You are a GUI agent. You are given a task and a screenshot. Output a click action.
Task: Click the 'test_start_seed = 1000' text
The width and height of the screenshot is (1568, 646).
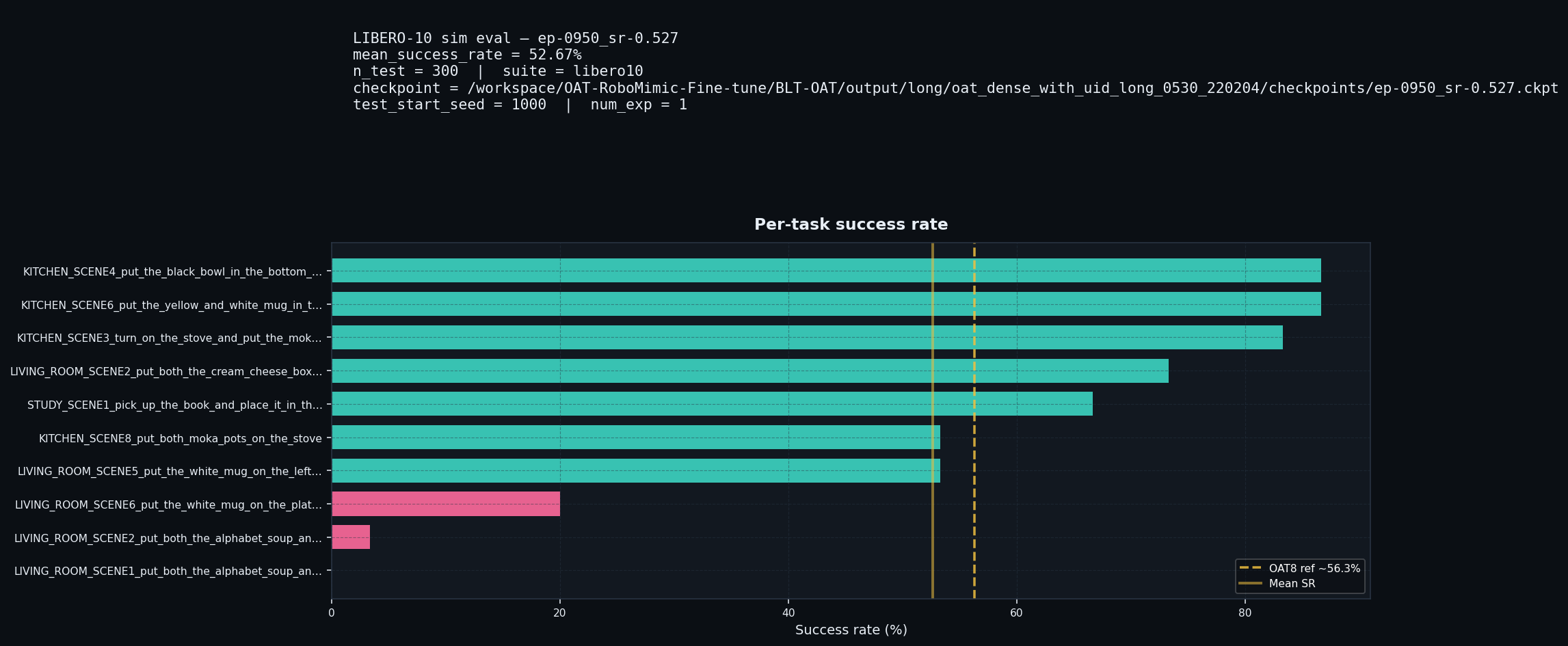click(449, 105)
